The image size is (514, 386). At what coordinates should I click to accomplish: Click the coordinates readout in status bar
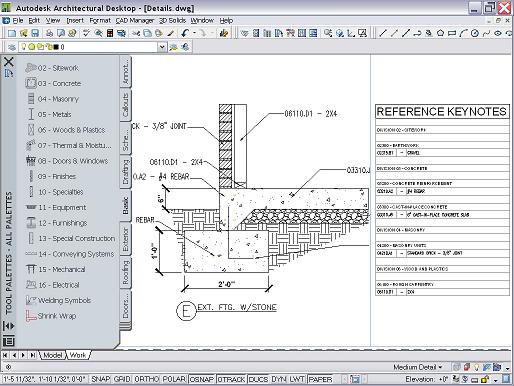(x=44, y=379)
